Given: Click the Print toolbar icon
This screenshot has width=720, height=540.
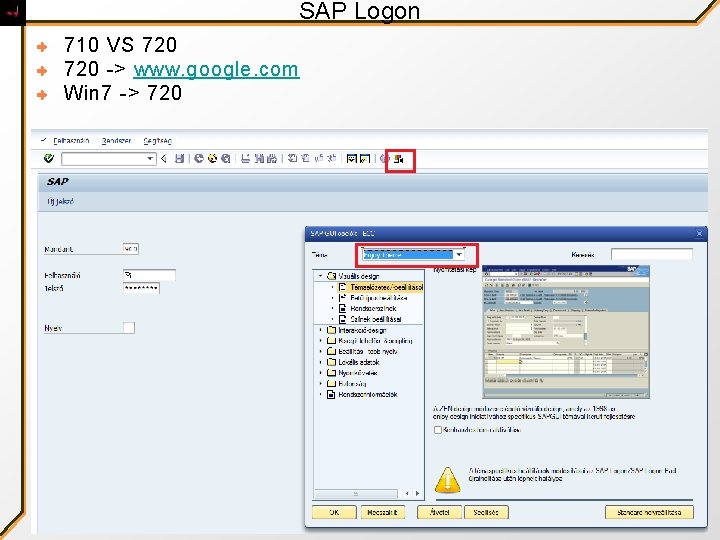Looking at the screenshot, I should (246, 159).
